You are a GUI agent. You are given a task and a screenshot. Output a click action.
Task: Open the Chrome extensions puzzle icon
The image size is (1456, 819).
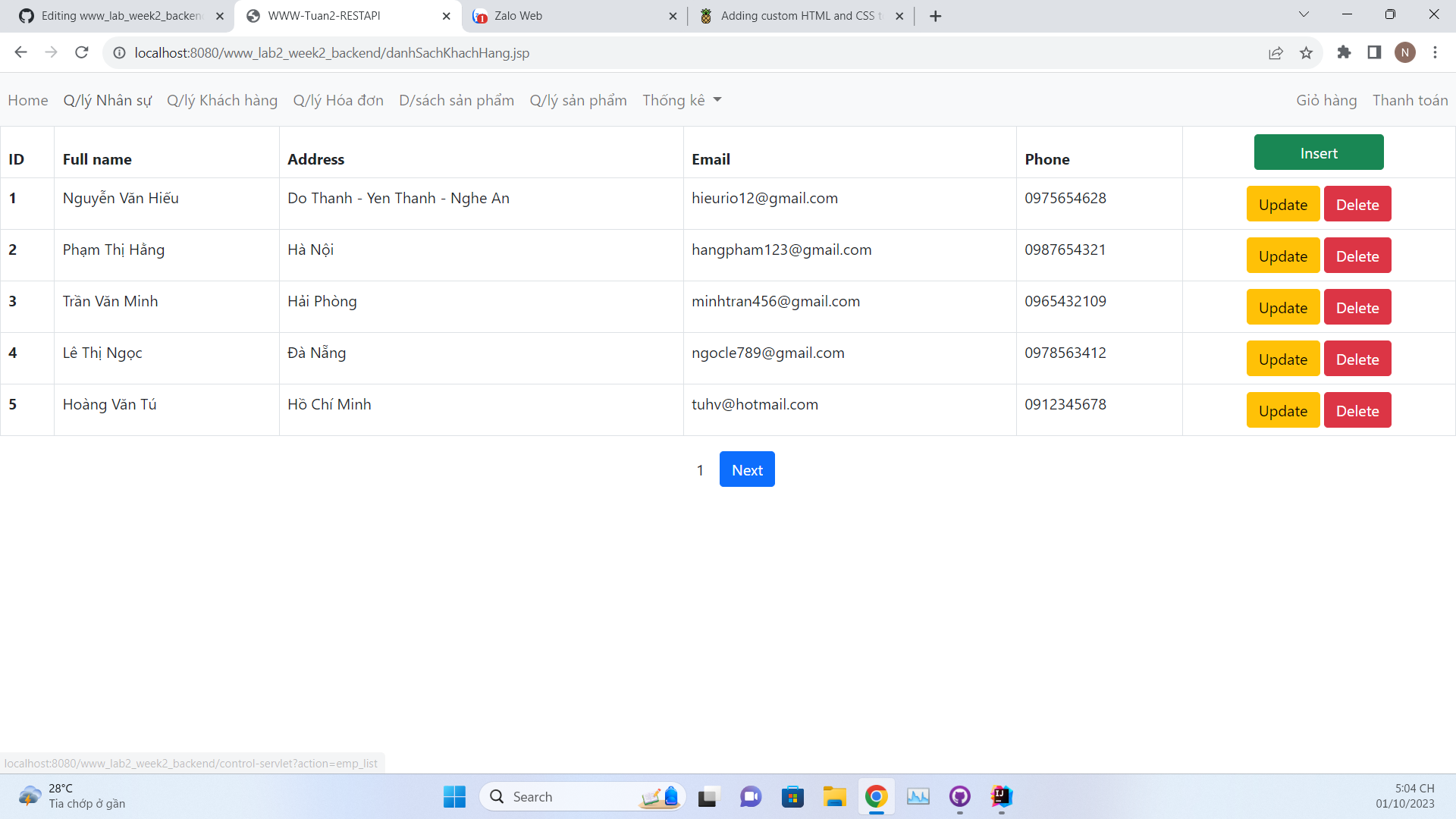pos(1345,52)
